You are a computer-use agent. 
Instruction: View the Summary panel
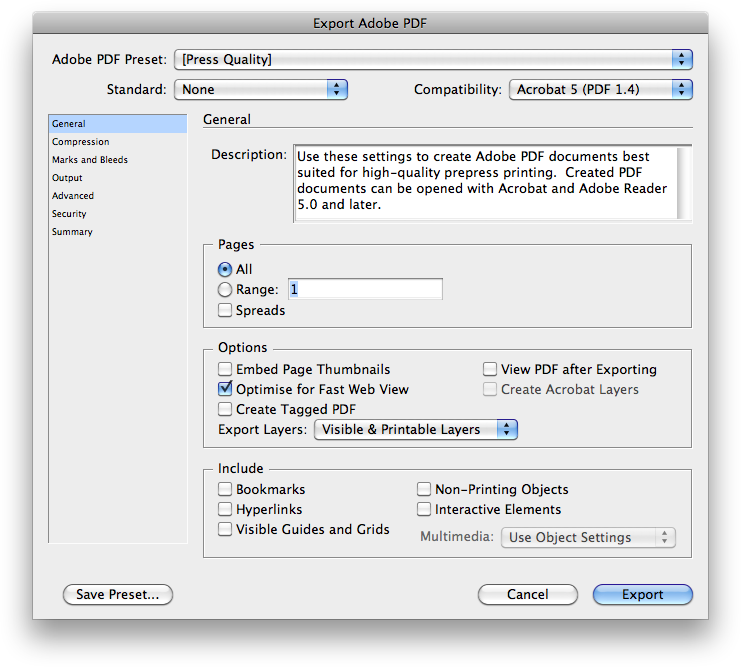click(x=118, y=232)
